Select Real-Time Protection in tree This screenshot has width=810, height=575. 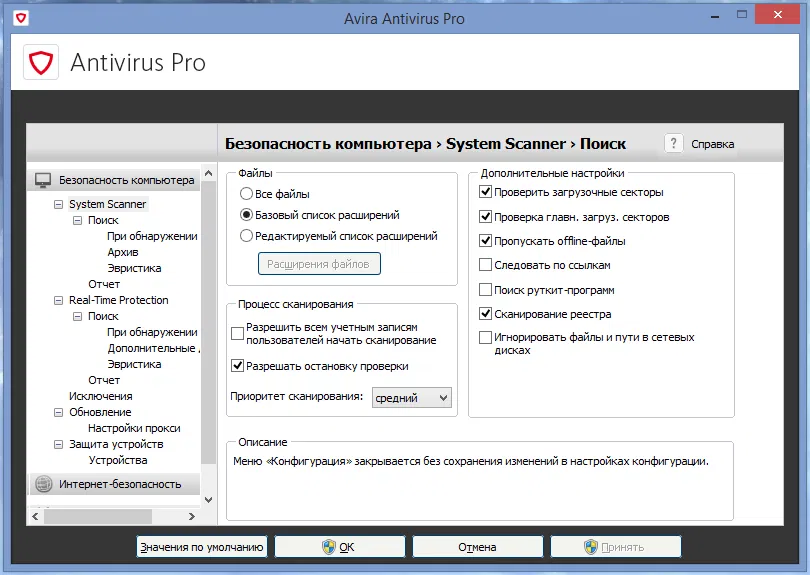119,300
